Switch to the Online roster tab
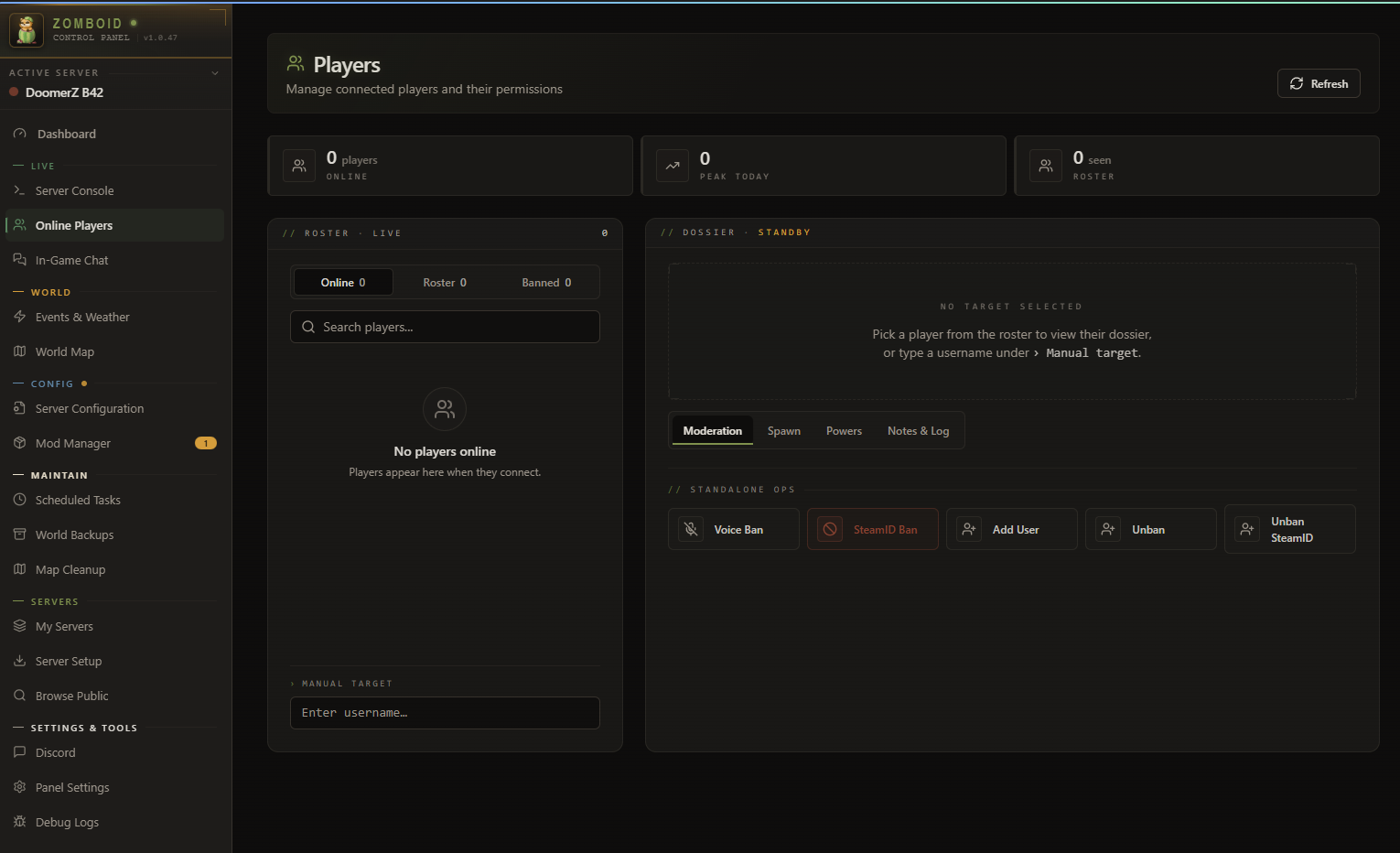The image size is (1400, 853). (x=343, y=282)
